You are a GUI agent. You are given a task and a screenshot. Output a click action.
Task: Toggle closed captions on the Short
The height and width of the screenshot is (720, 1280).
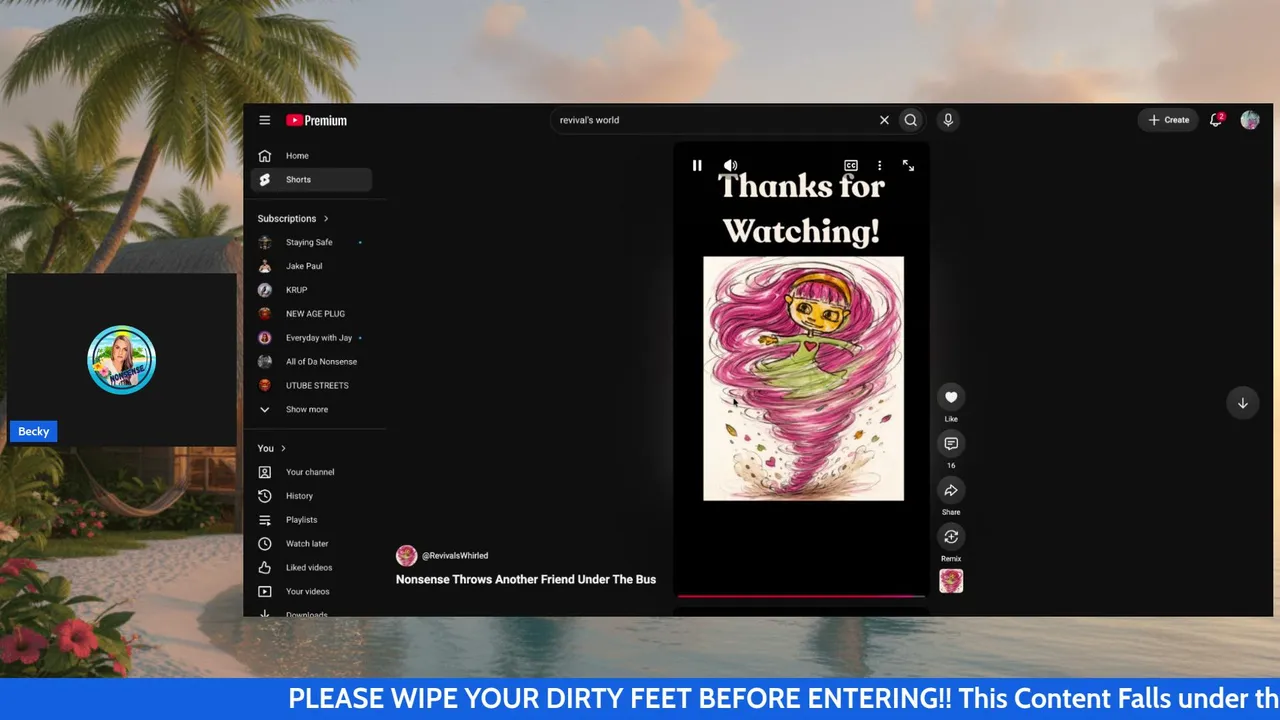tap(851, 166)
